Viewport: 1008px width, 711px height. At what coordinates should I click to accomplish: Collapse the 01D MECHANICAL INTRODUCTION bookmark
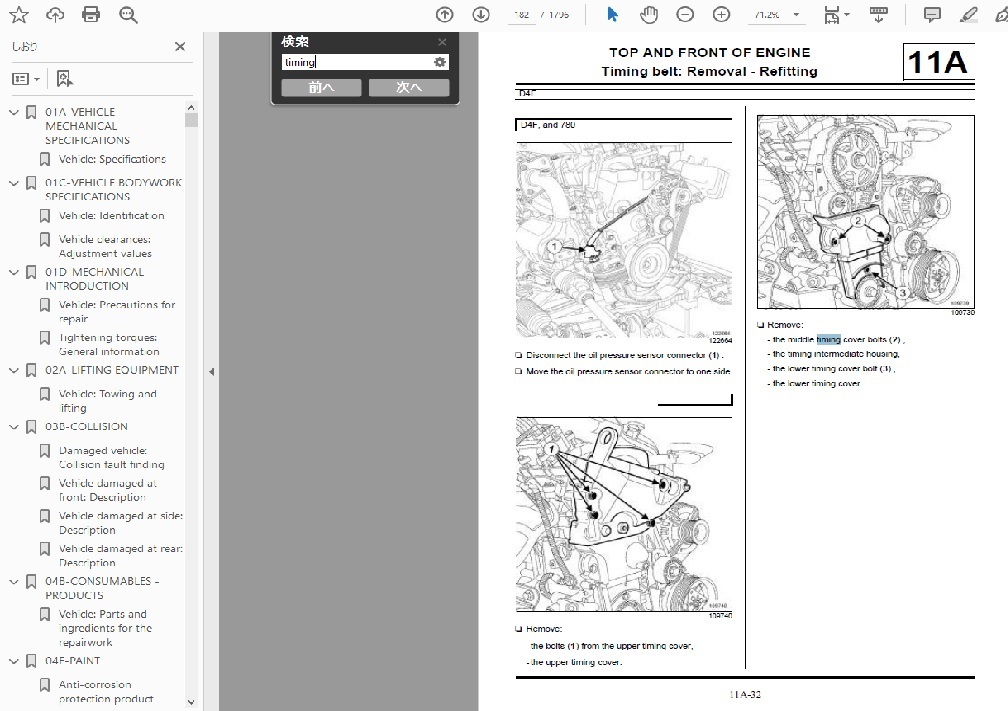tap(14, 273)
